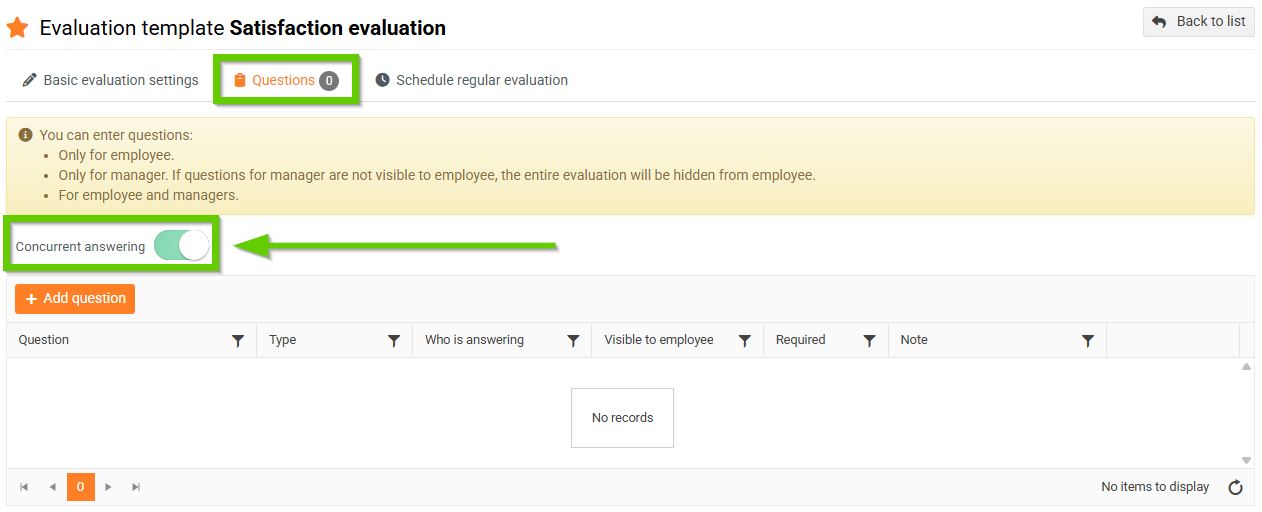
Task: Open the Basic evaluation settings tab
Action: tap(110, 80)
